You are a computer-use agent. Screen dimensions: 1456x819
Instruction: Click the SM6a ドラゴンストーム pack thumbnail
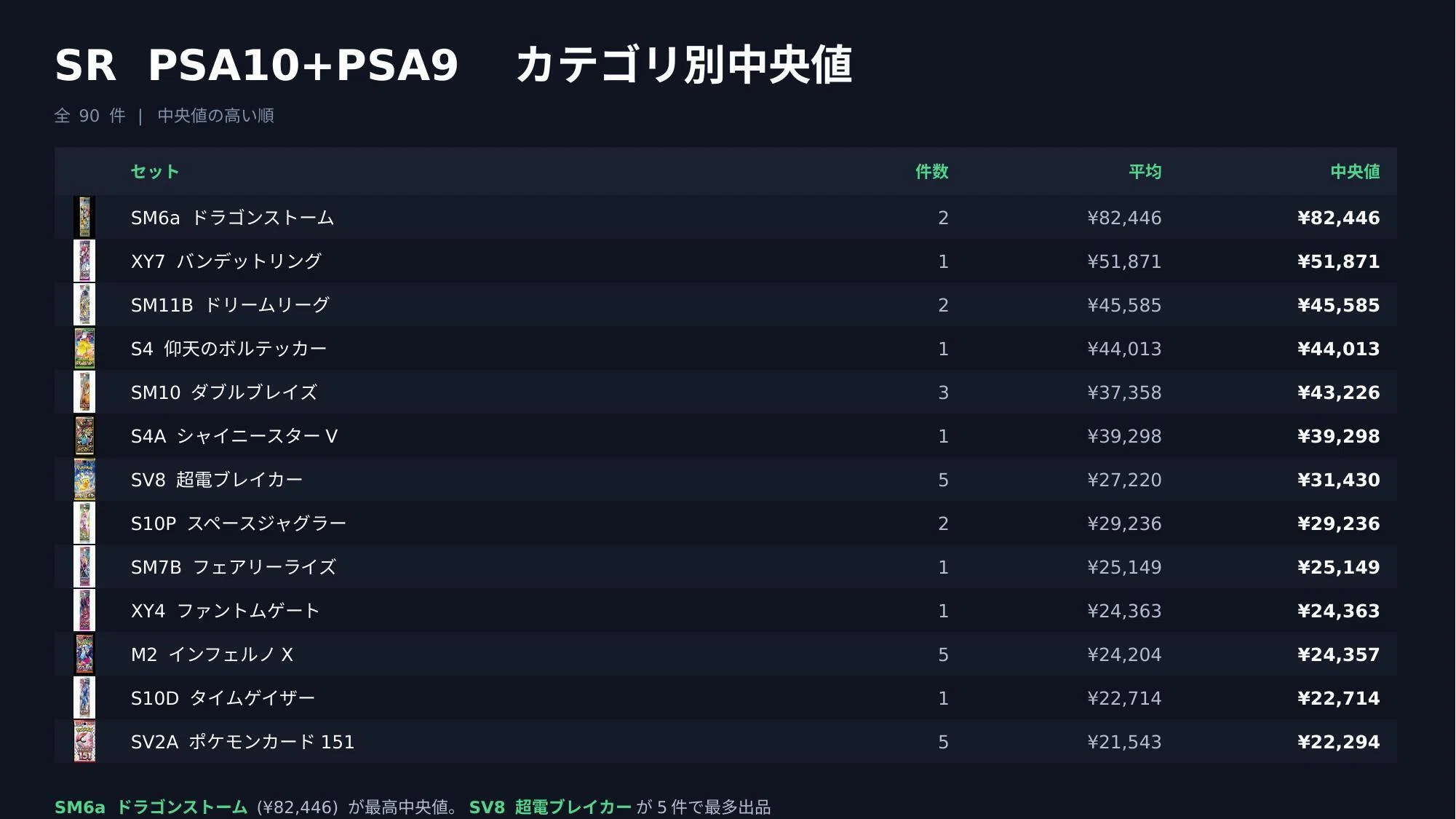pos(84,217)
